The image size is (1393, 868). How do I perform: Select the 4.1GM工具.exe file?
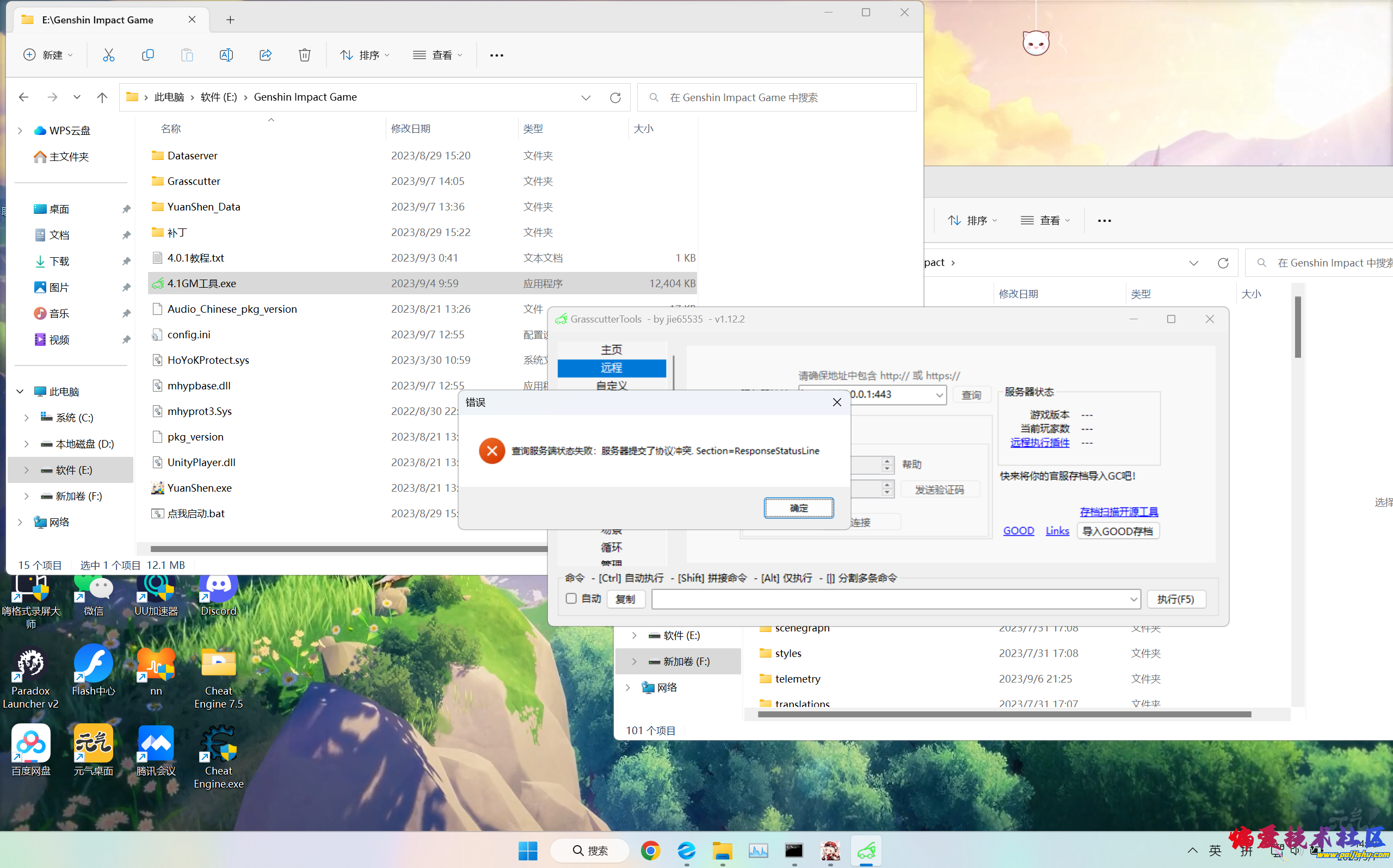click(x=422, y=283)
